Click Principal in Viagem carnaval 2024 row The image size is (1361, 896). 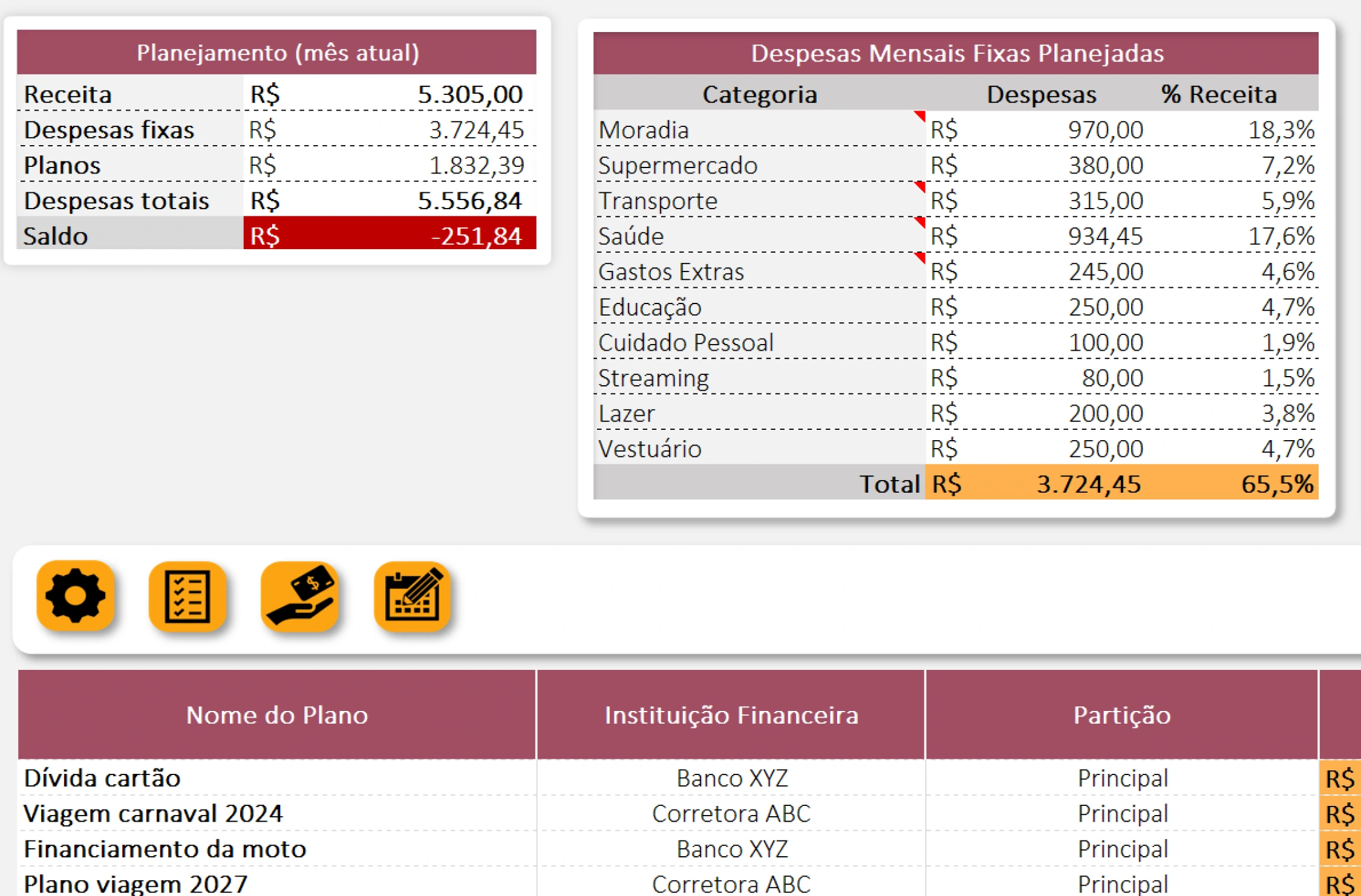[x=1122, y=814]
